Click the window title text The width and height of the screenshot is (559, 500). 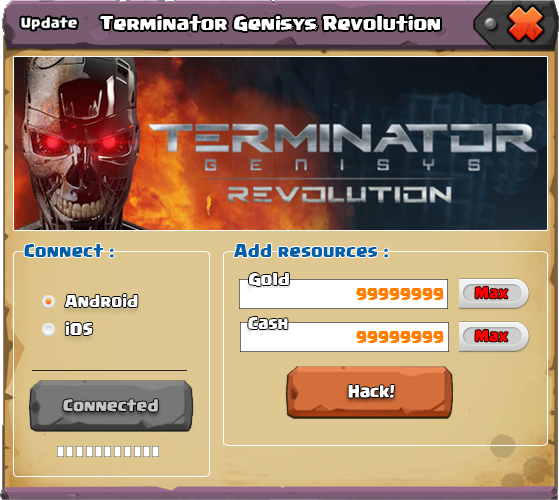(x=271, y=24)
